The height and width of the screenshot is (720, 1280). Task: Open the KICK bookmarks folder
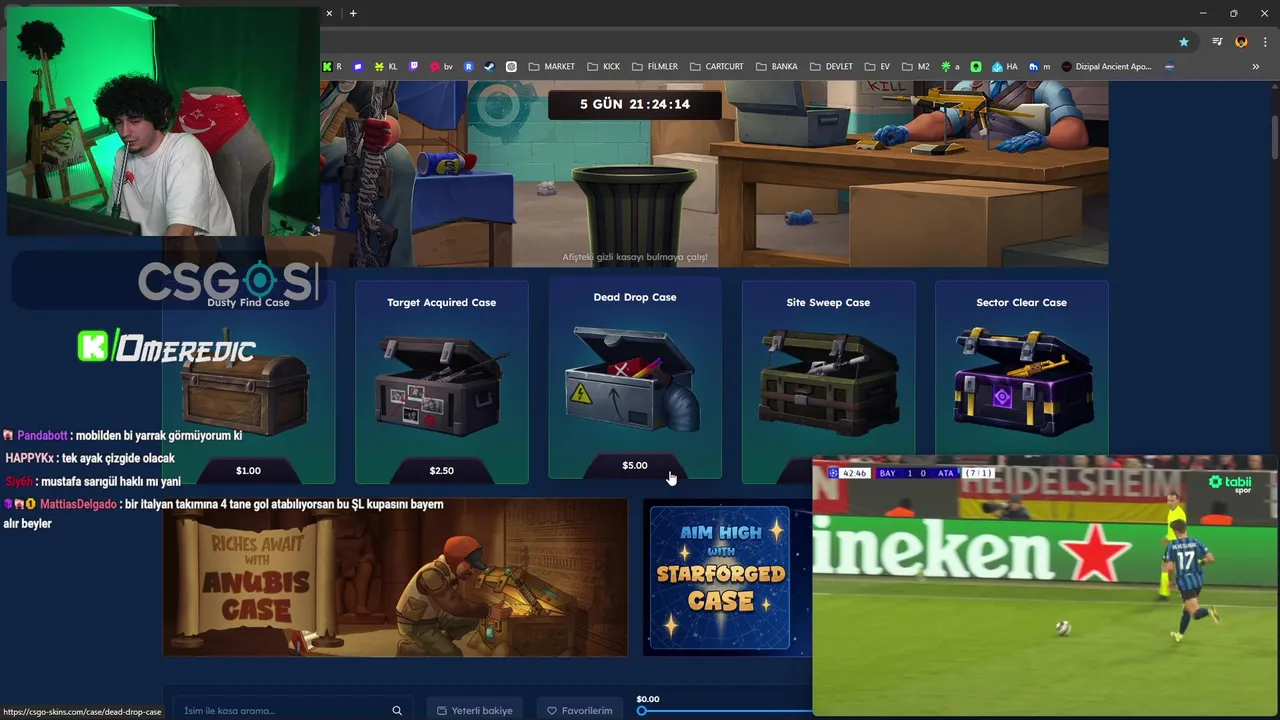(x=603, y=67)
